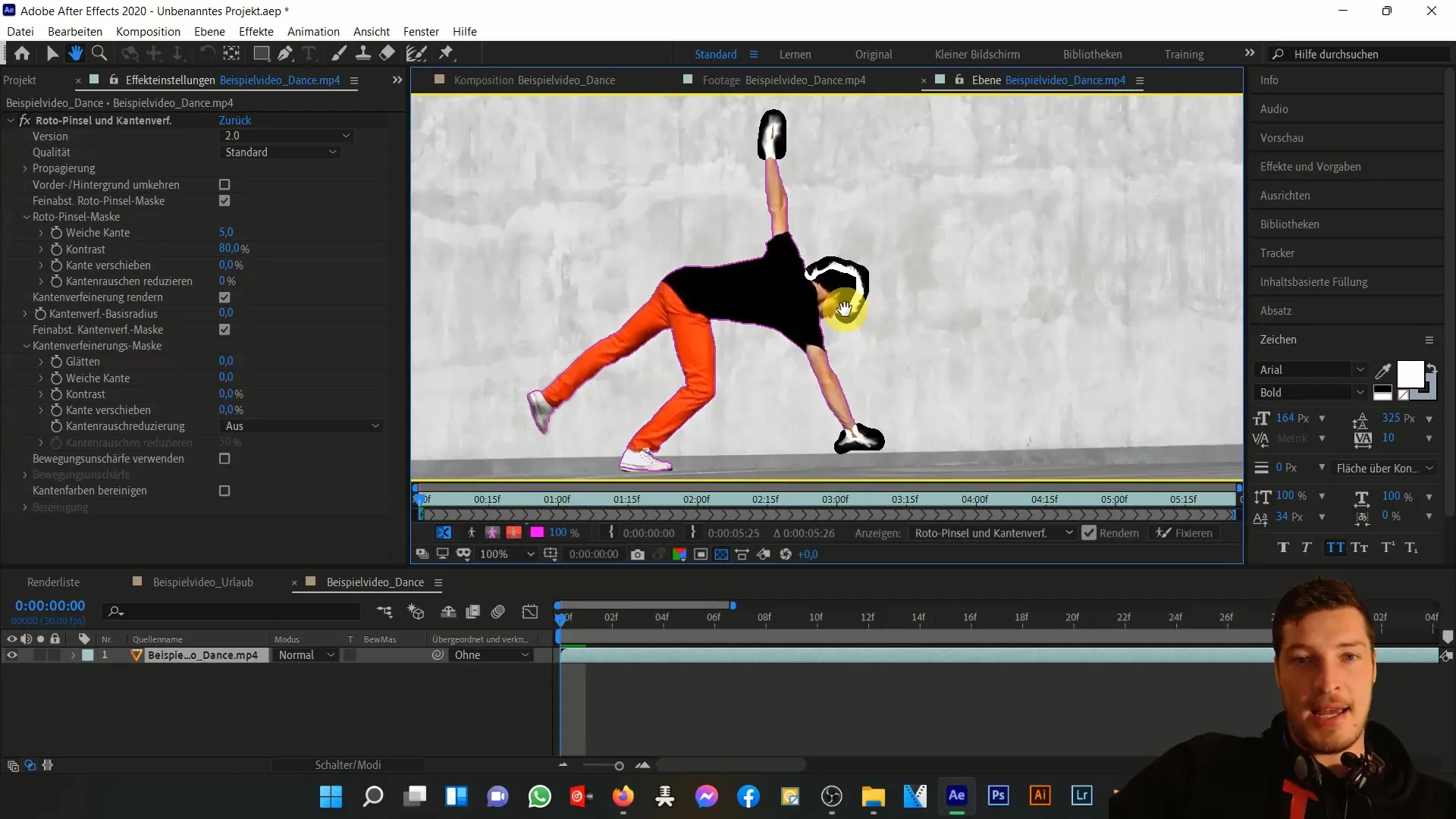Select the Auswahl tool in toolbar

[x=51, y=53]
